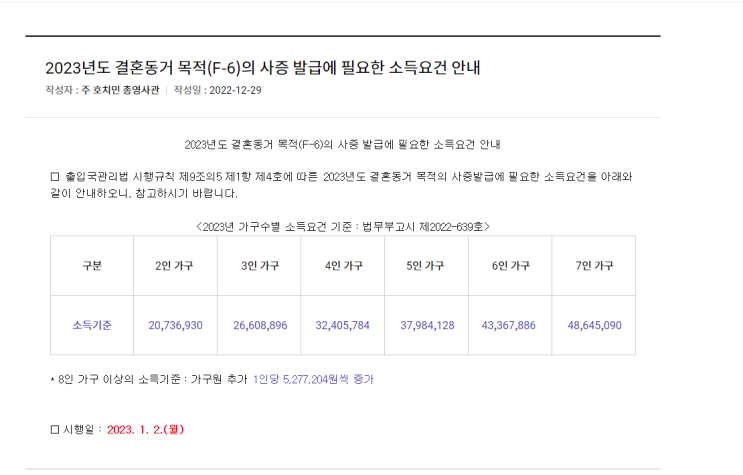This screenshot has width=743, height=475.
Task: Click the income value 48,645,090
Action: pos(595,325)
